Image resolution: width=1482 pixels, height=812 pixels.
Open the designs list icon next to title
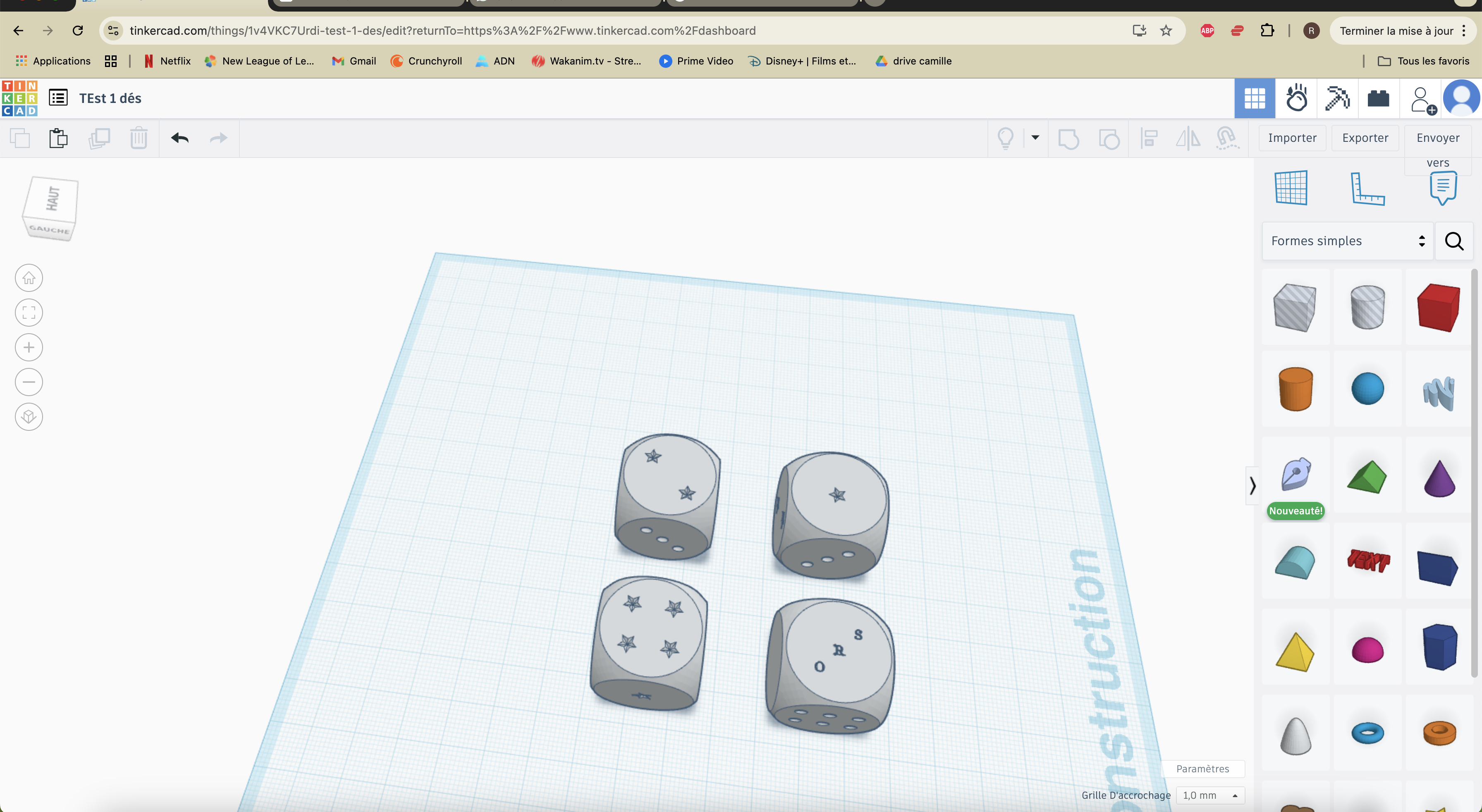58,98
